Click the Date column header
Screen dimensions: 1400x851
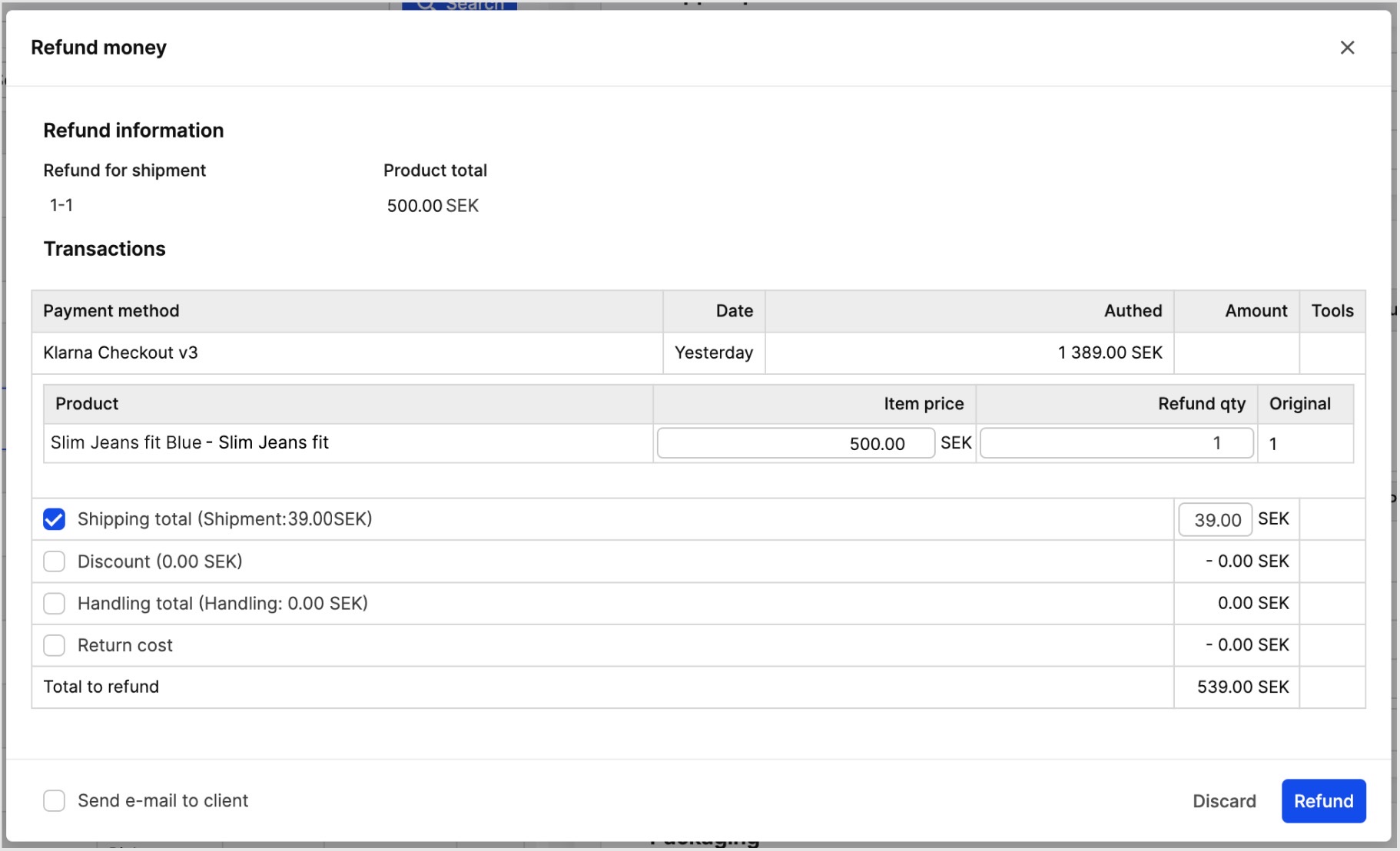click(x=734, y=311)
